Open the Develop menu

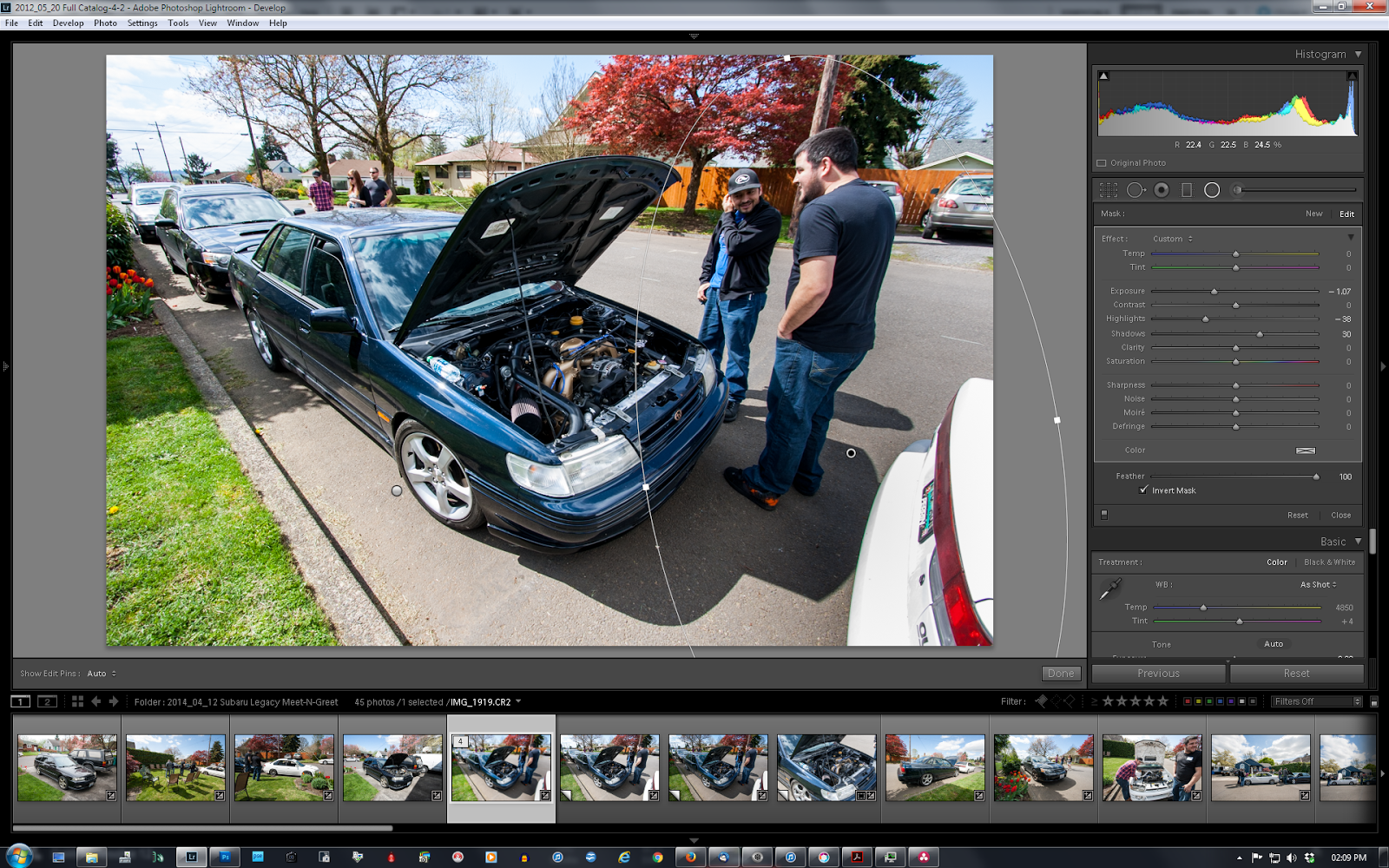click(x=68, y=23)
